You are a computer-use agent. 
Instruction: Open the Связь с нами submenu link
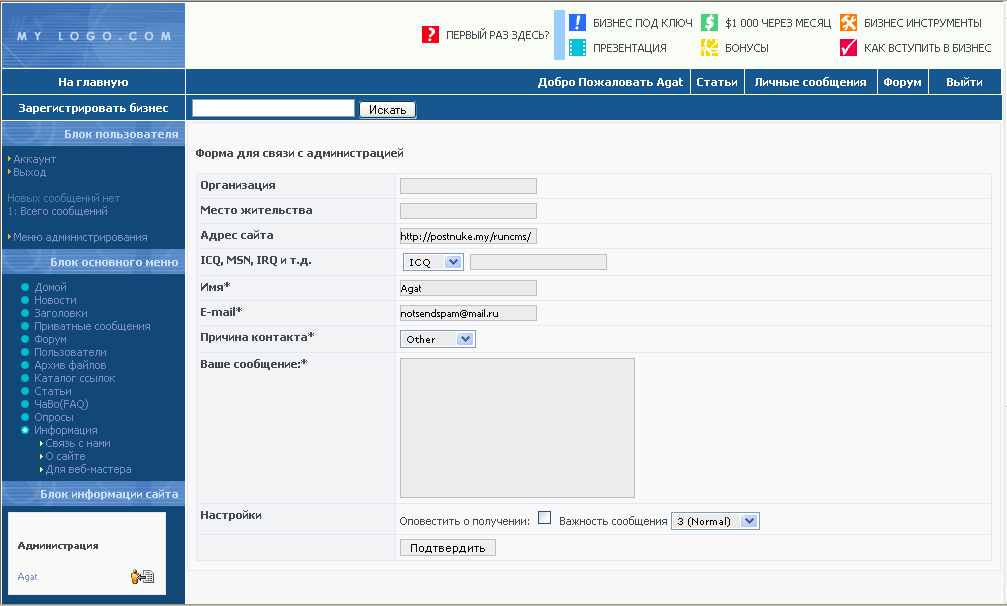coord(78,443)
